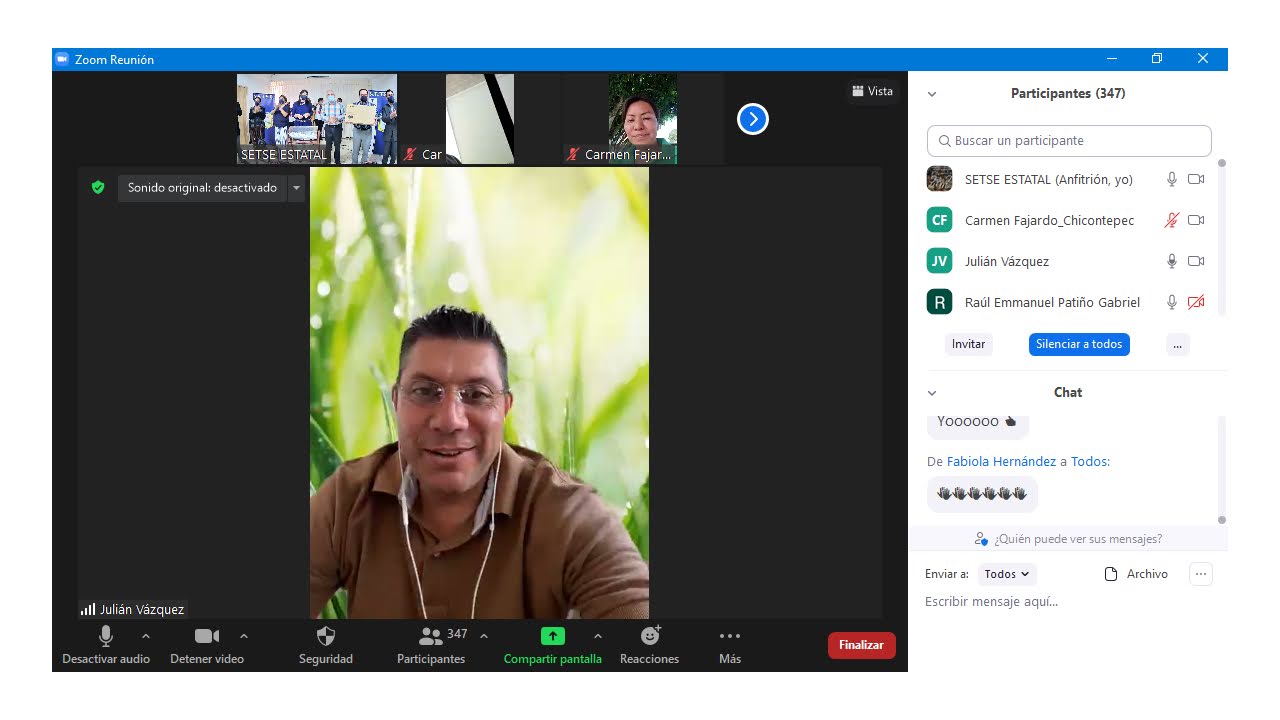
Task: Click the Zoom Reunión title bar app icon
Action: (x=62, y=59)
